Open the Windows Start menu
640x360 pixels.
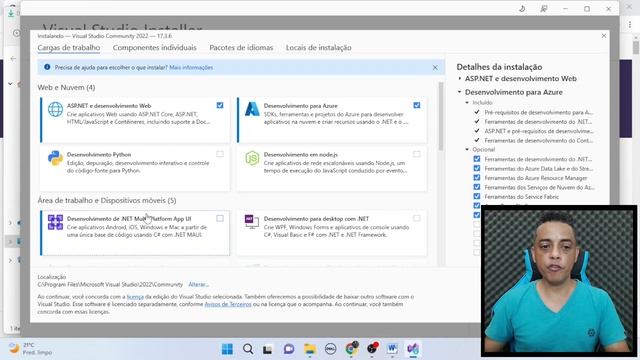pyautogui.click(x=227, y=349)
